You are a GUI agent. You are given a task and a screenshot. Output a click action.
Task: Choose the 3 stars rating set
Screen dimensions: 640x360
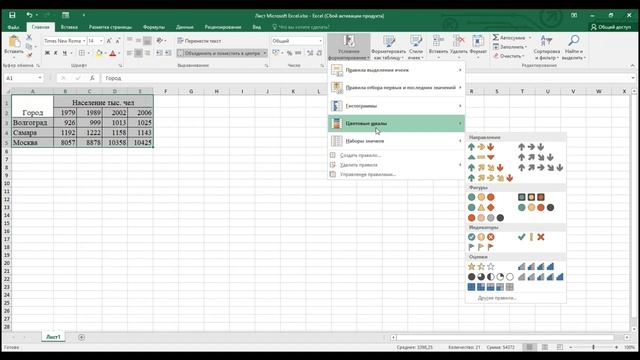pos(481,267)
